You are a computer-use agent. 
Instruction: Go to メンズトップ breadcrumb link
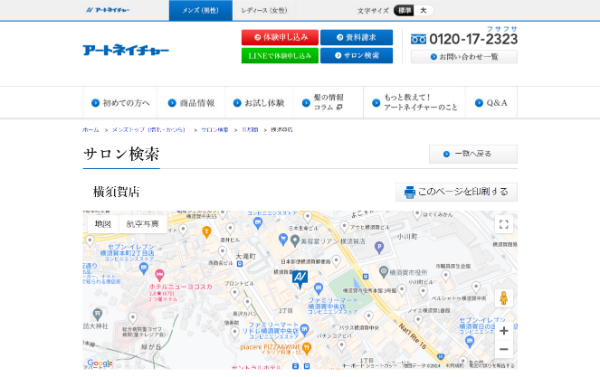(148, 130)
